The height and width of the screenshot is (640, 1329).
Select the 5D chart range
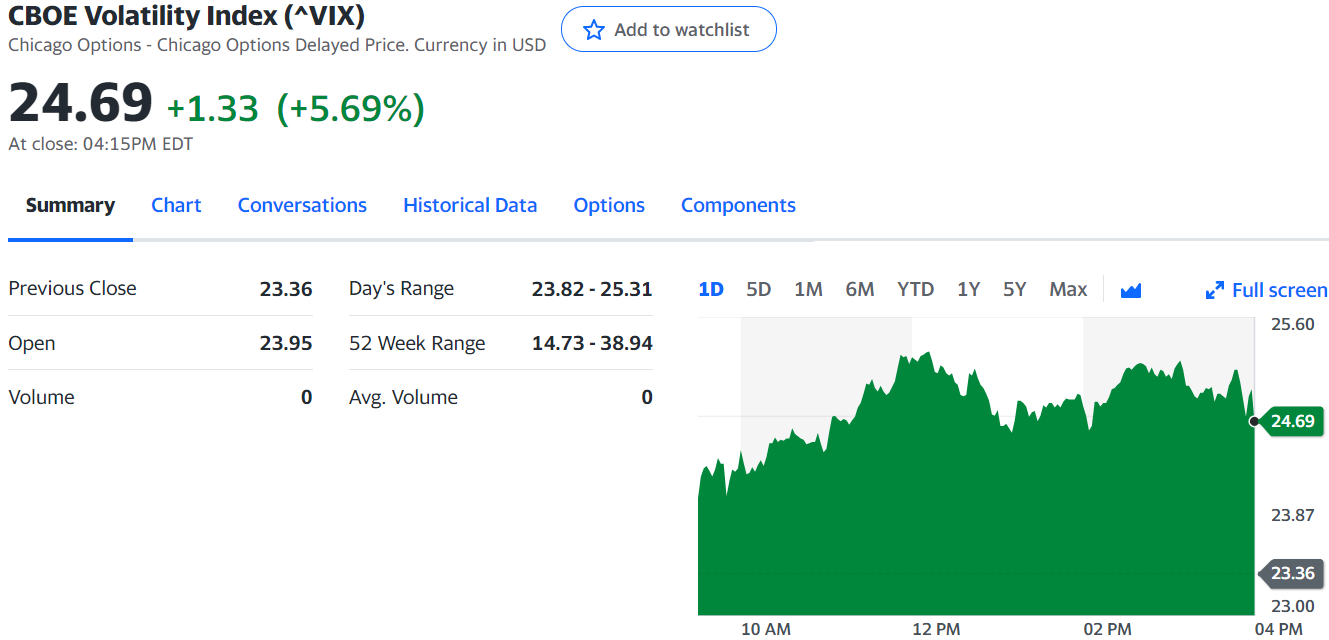[759, 290]
